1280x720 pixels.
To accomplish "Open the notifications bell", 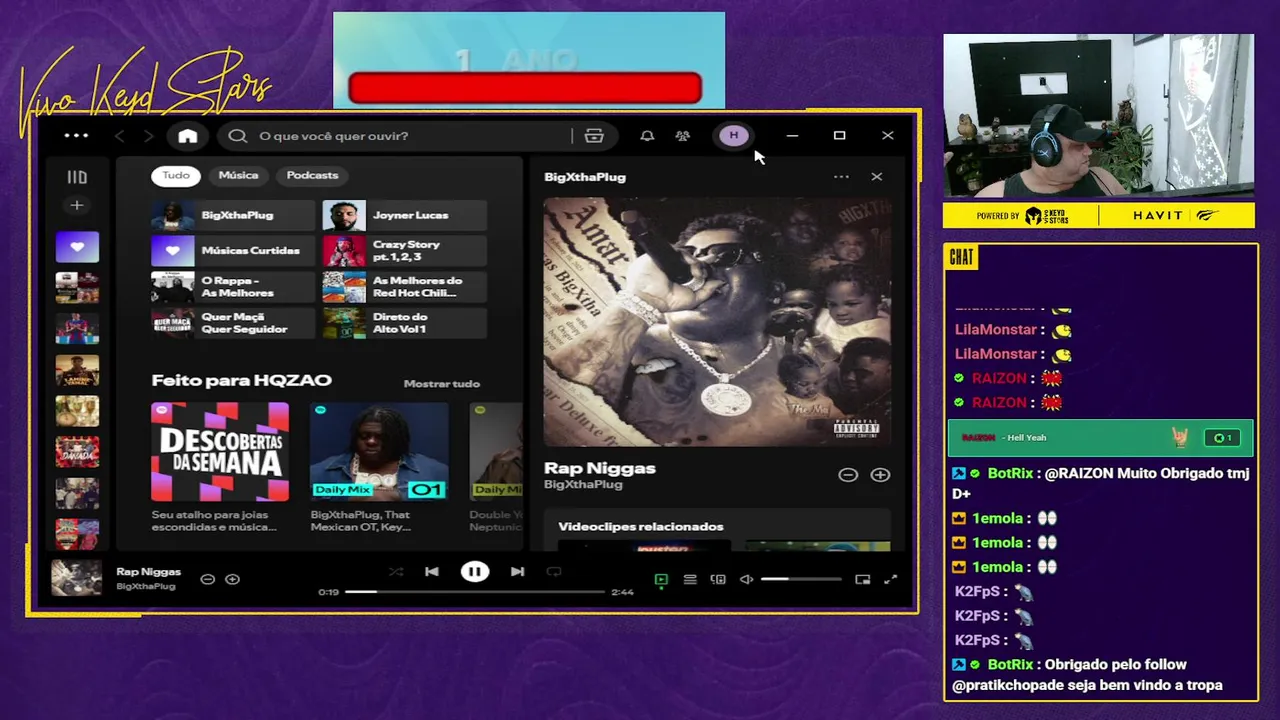I will point(647,136).
